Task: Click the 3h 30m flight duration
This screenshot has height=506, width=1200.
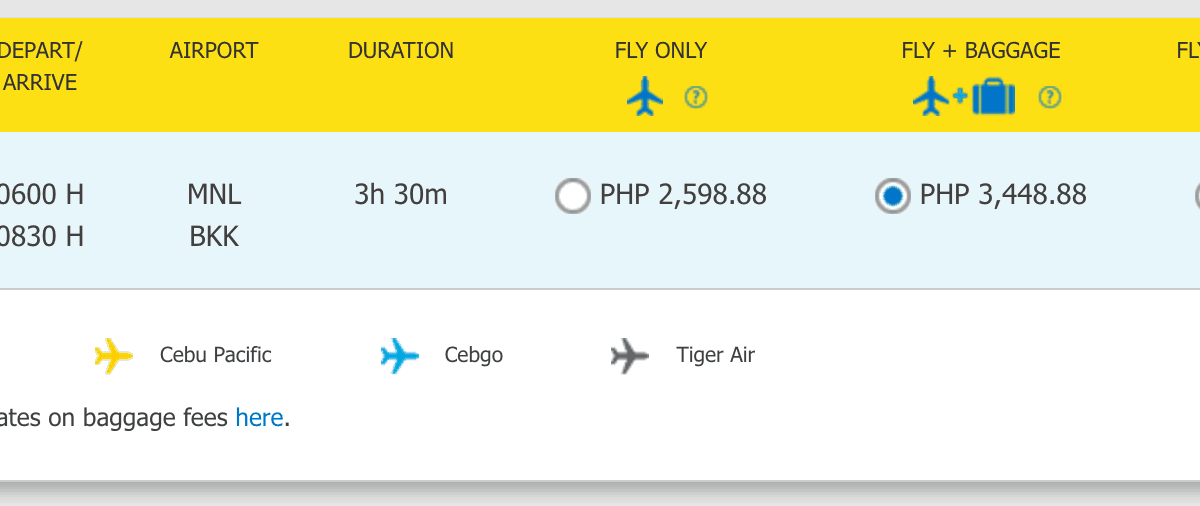Action: click(x=401, y=194)
